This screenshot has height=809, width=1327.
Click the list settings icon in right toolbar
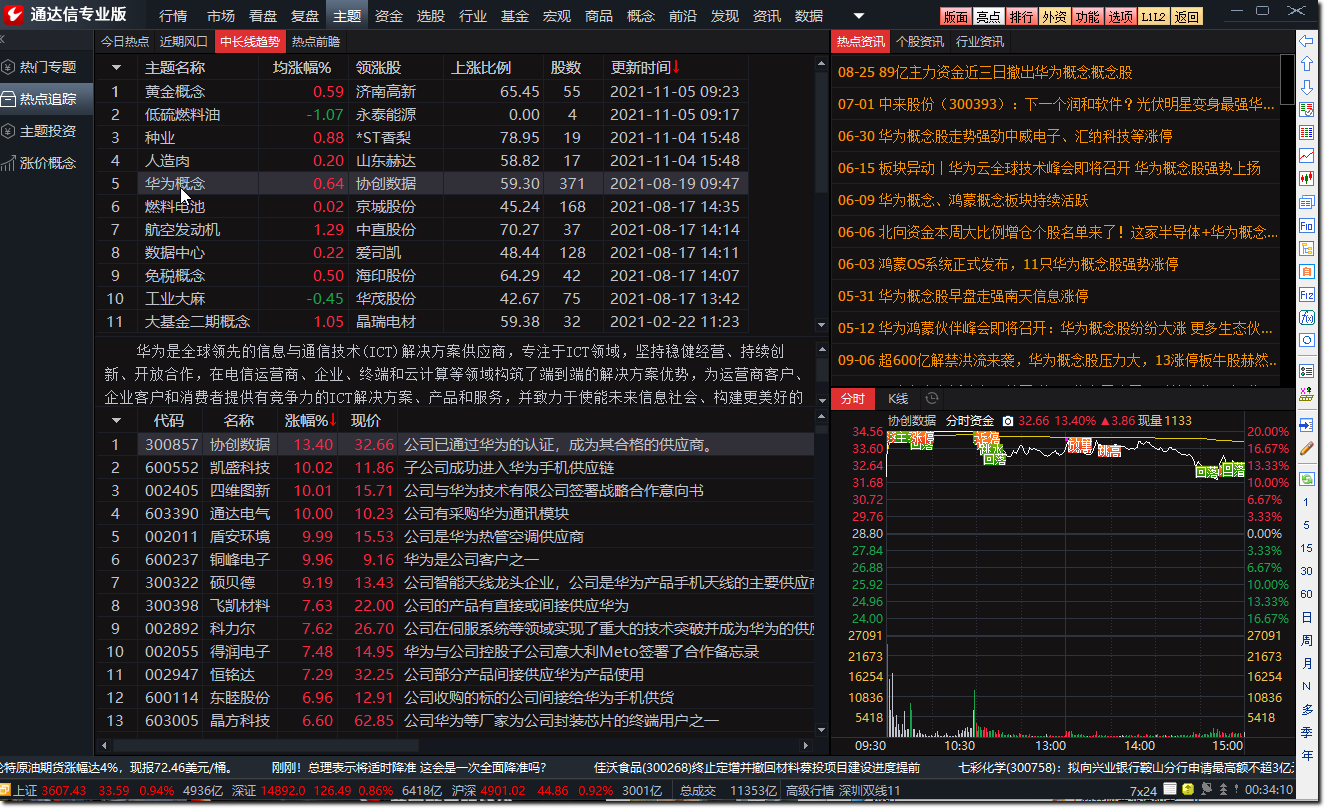(x=1306, y=371)
